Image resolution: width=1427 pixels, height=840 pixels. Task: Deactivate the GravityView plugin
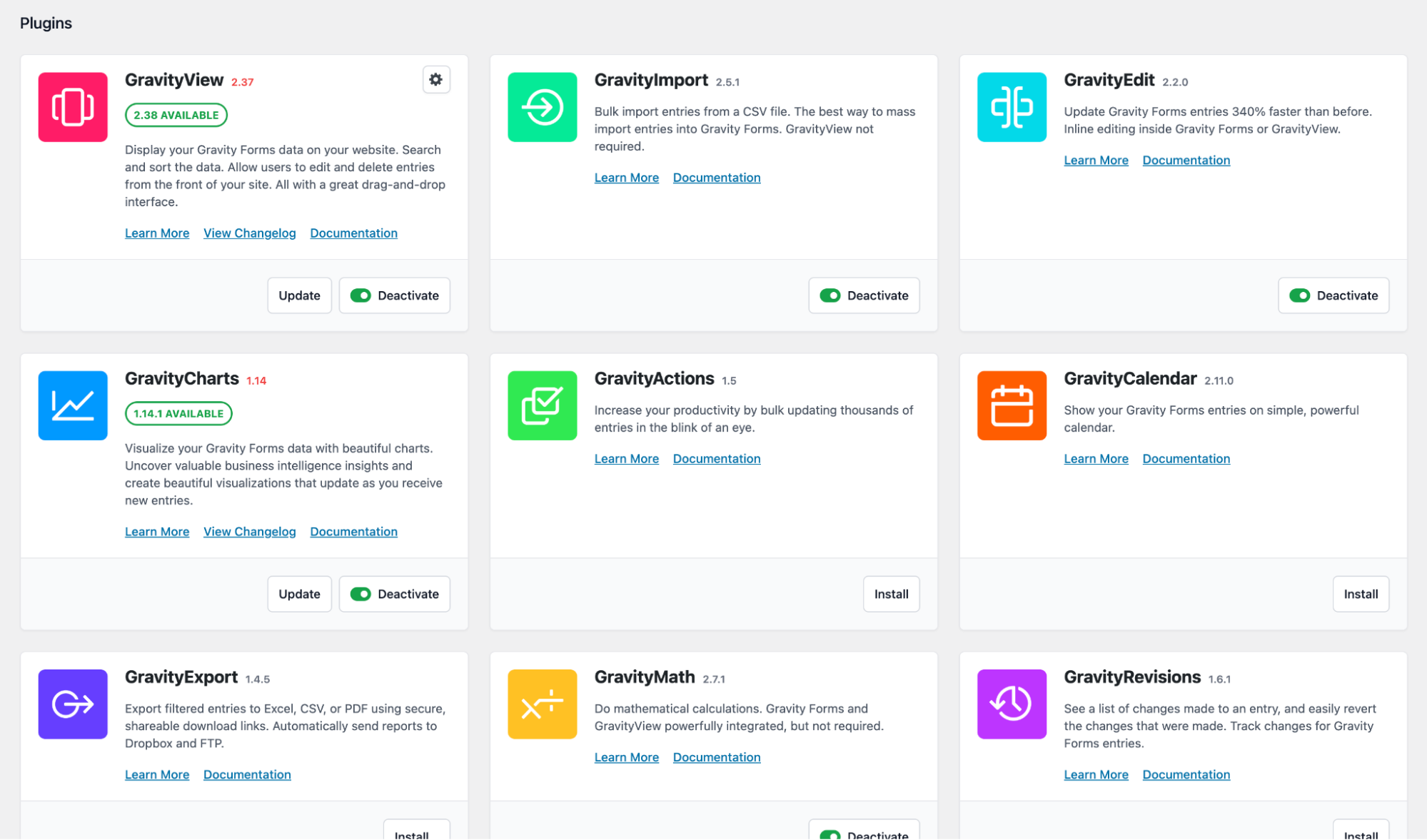(x=395, y=295)
